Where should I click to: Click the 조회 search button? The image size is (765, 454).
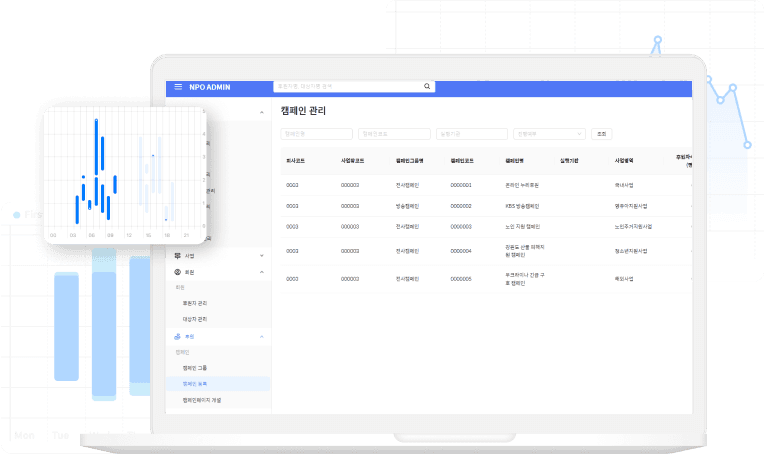(x=602, y=134)
